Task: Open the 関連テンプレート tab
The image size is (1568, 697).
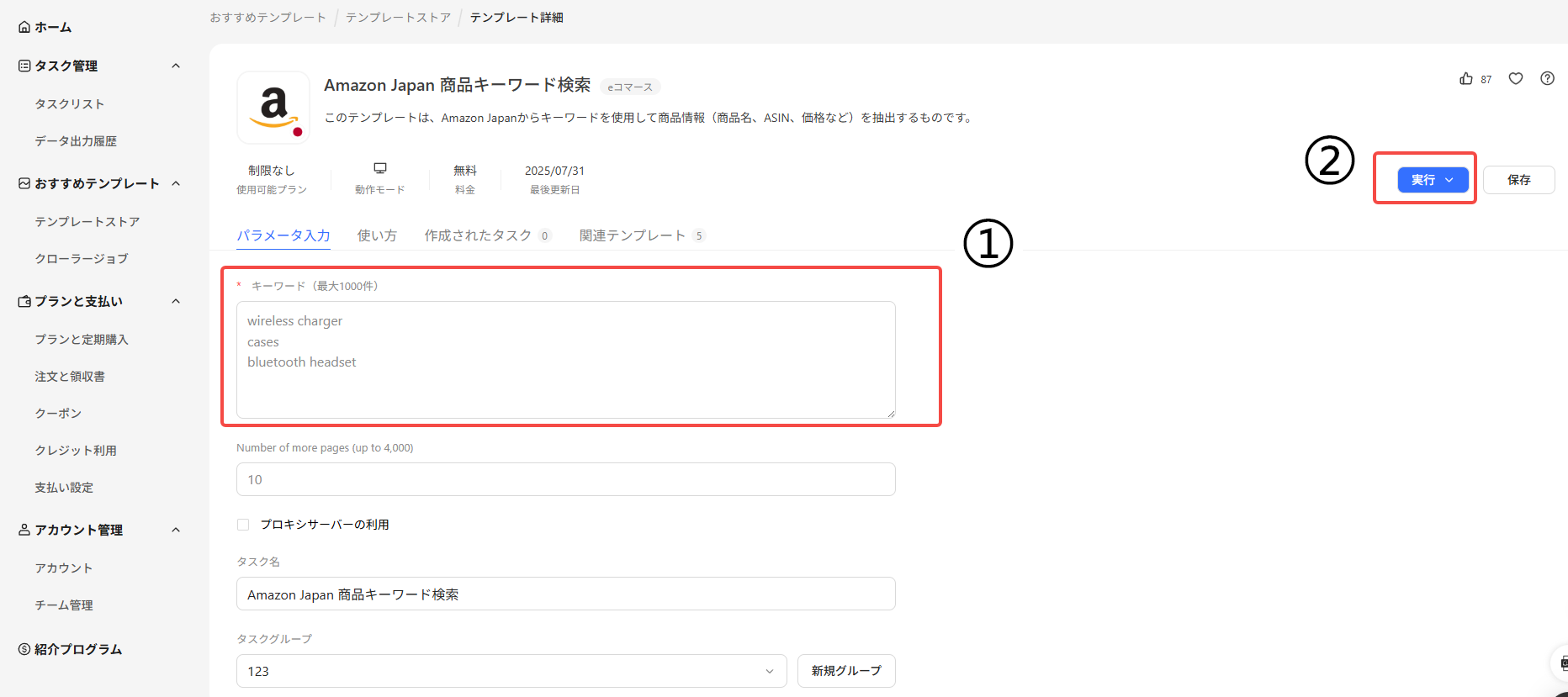Action: (633, 235)
